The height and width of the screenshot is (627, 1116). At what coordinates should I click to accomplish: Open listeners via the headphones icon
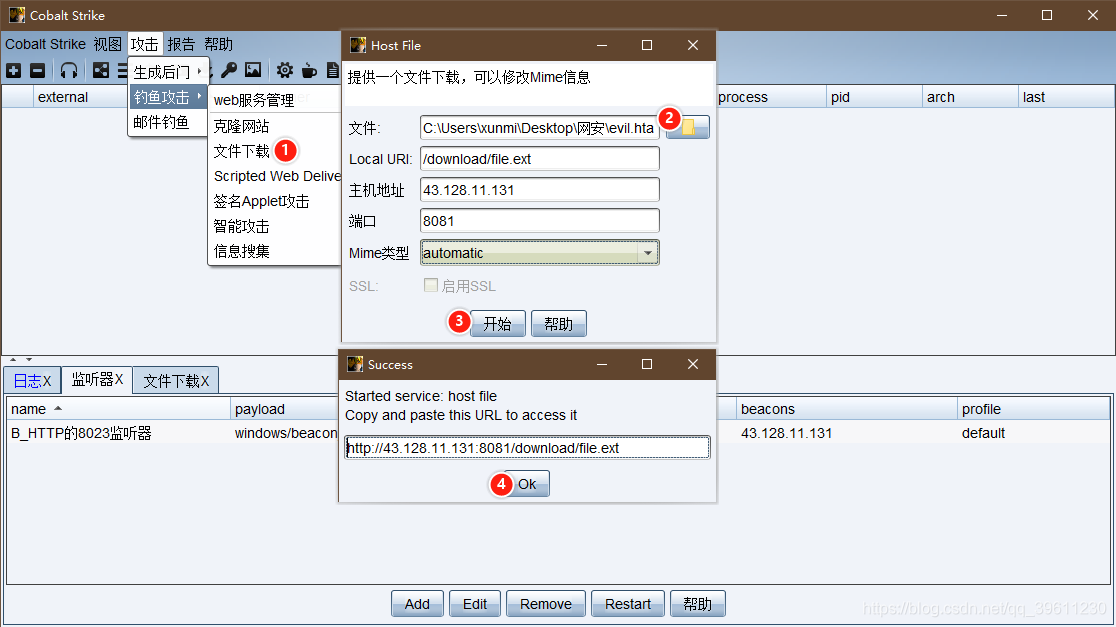tap(69, 70)
